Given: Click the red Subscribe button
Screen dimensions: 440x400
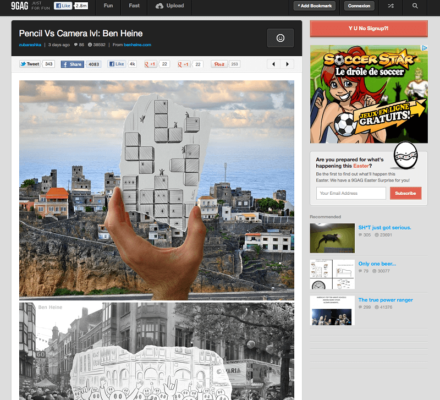Looking at the screenshot, I should pyautogui.click(x=405, y=193).
